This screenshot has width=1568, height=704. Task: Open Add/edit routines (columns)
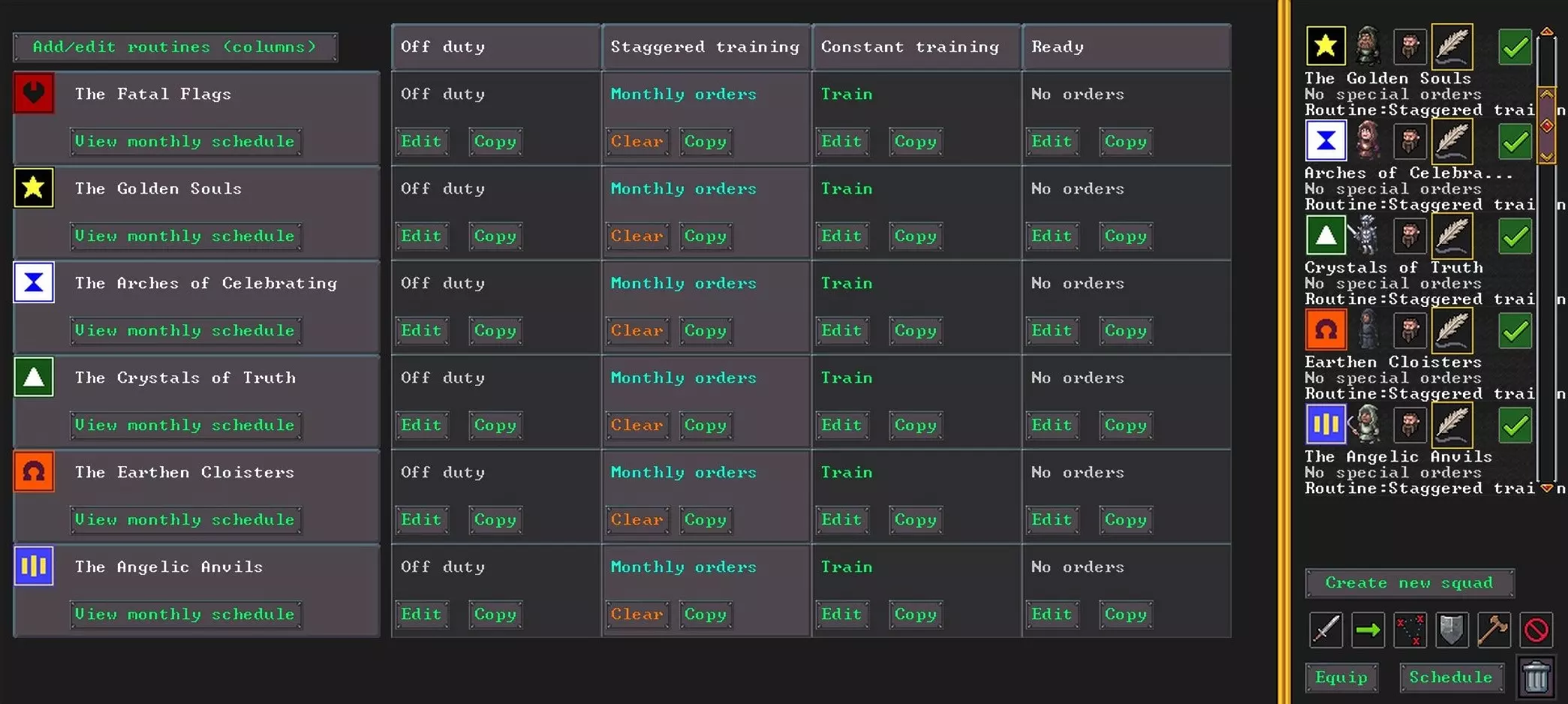[175, 47]
